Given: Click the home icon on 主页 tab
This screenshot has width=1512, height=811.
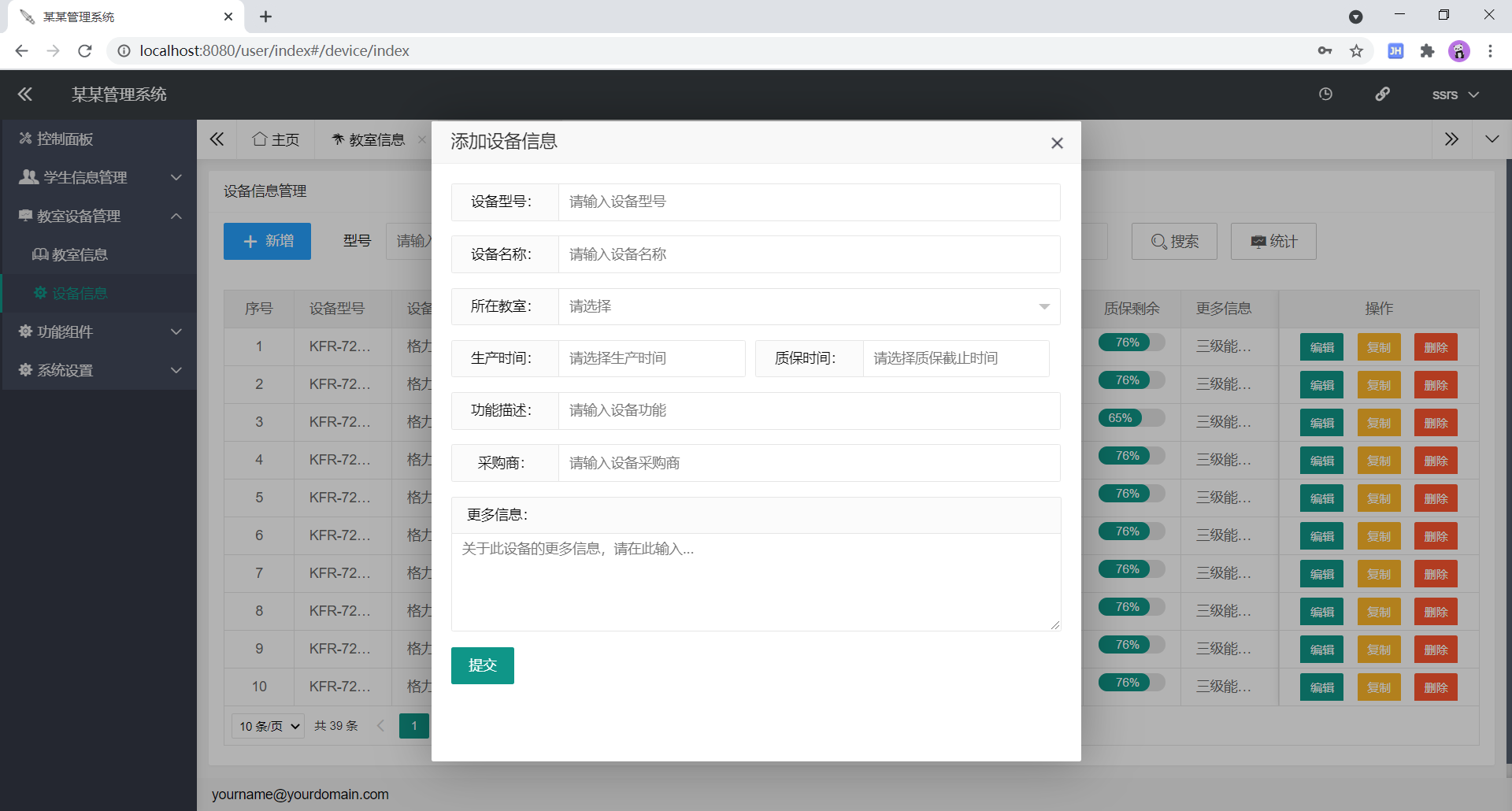Looking at the screenshot, I should 261,139.
